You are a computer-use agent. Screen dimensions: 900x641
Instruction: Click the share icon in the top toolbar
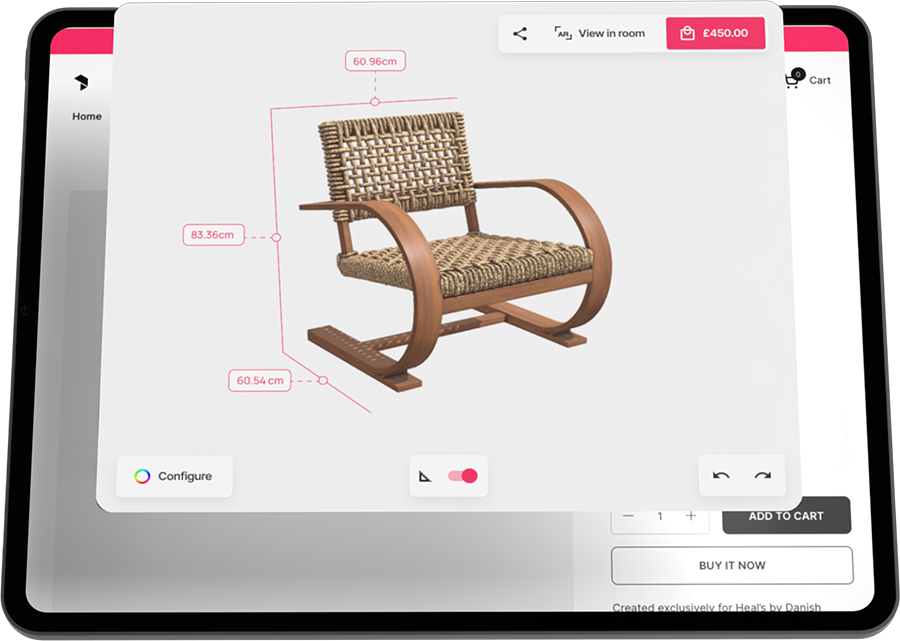520,33
